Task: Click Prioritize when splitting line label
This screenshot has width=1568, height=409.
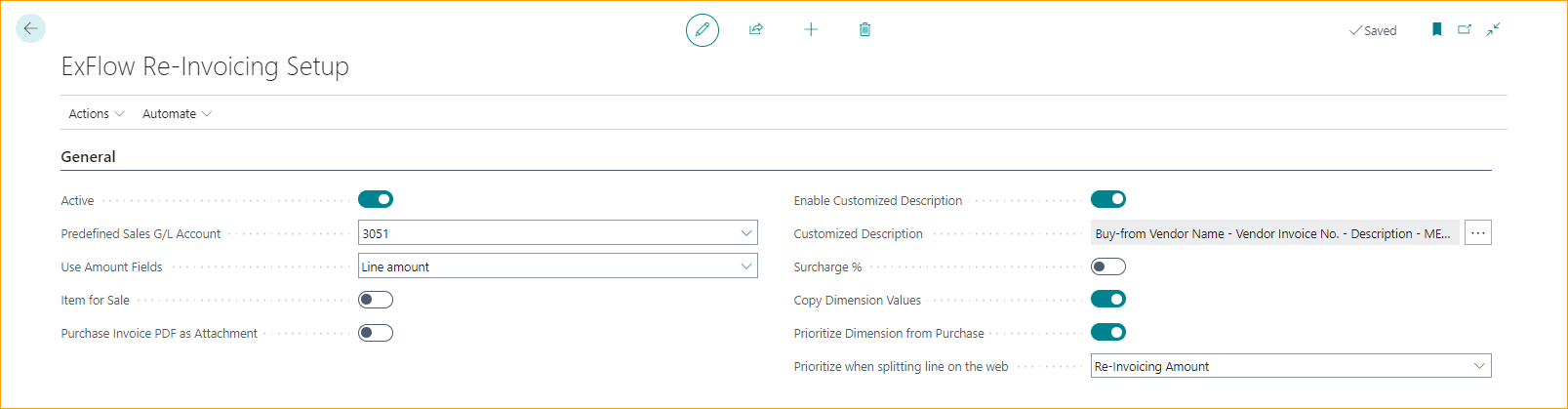Action: 901,366
